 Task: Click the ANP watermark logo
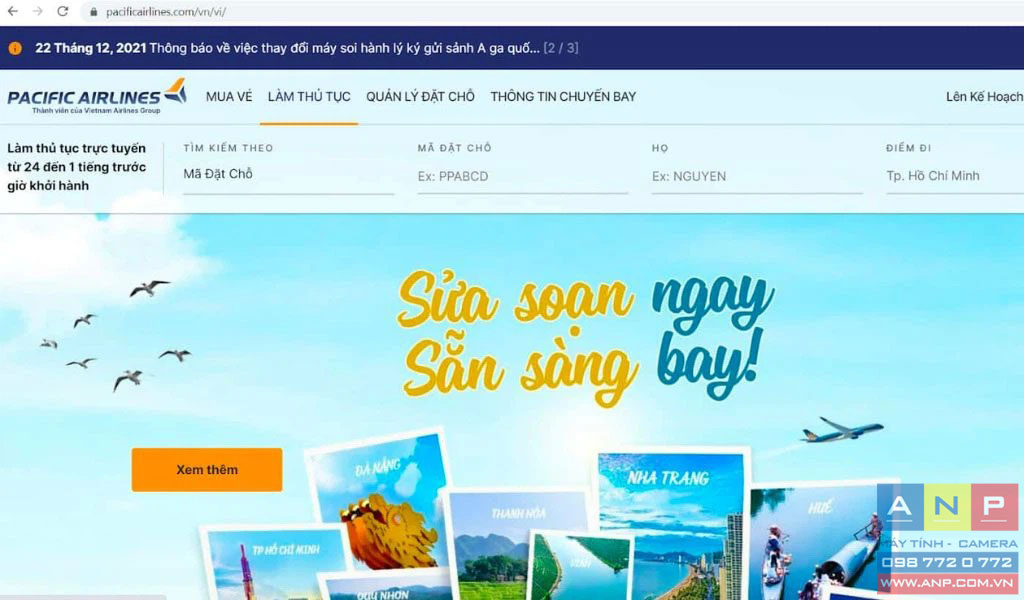(947, 537)
